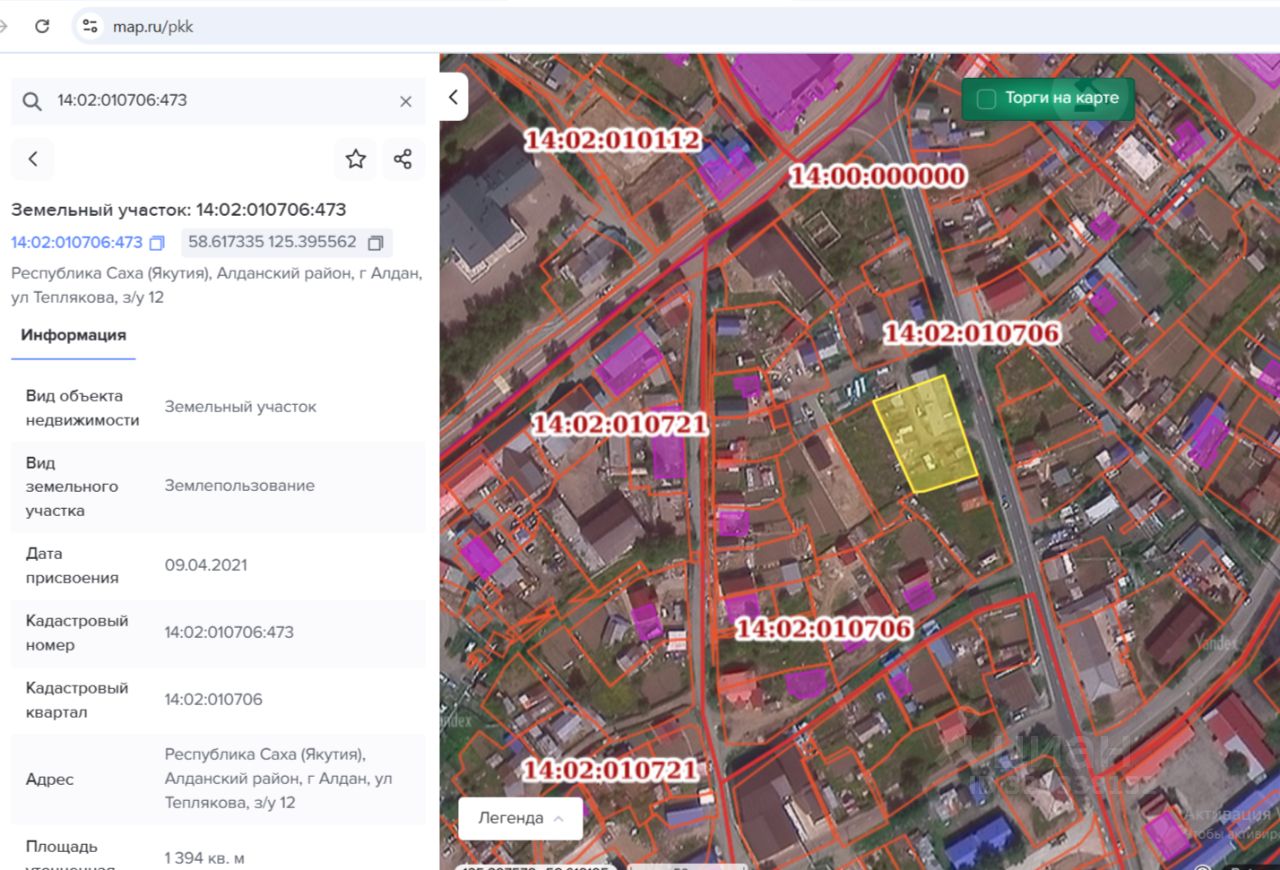
Task: Click the Земельный участок value text
Action: click(240, 407)
